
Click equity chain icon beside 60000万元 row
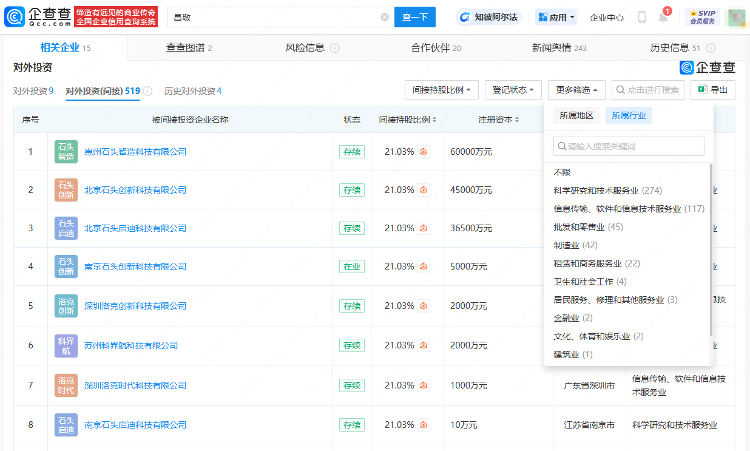click(423, 151)
